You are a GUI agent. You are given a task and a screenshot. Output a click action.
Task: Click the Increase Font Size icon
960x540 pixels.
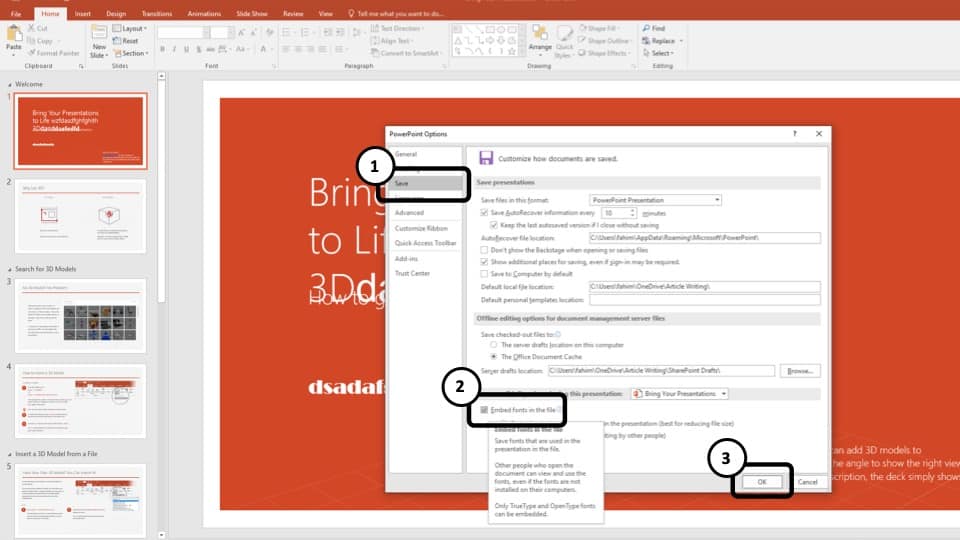[241, 32]
